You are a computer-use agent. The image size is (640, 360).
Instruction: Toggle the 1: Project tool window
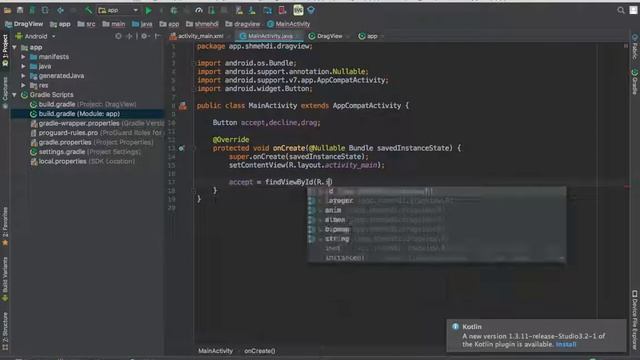point(5,51)
